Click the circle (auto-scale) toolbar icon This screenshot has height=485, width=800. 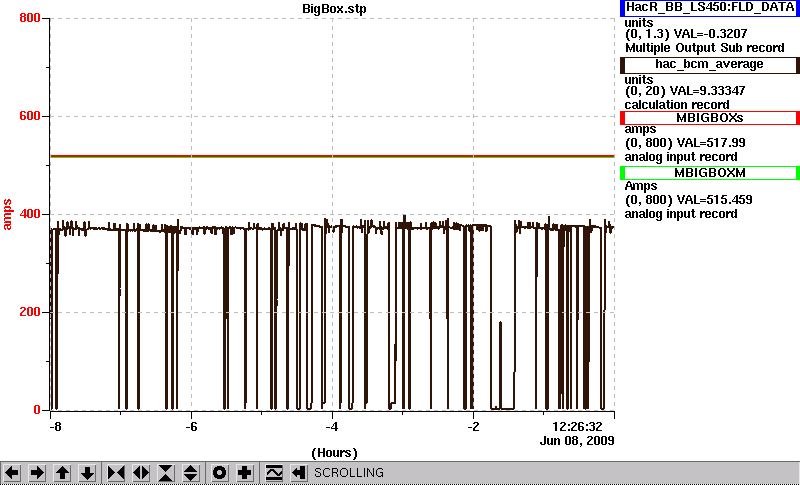click(x=219, y=473)
